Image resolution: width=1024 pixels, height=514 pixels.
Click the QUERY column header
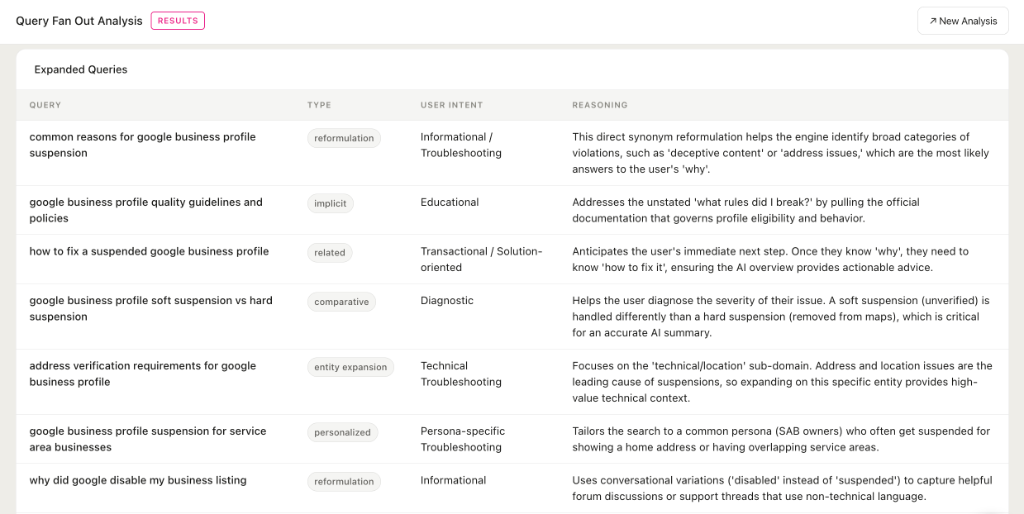[45, 105]
